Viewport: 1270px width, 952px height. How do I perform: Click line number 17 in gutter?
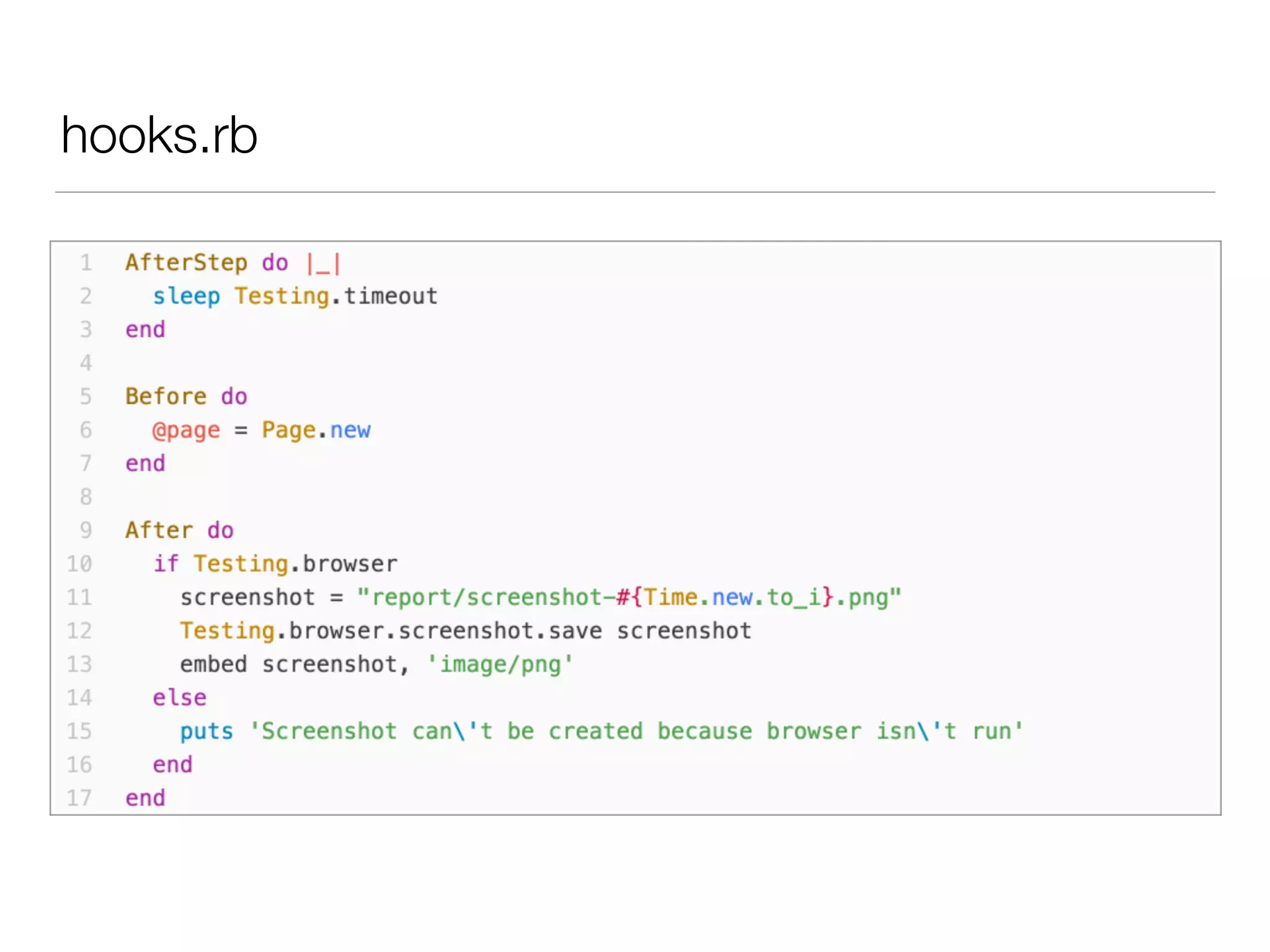pos(79,798)
